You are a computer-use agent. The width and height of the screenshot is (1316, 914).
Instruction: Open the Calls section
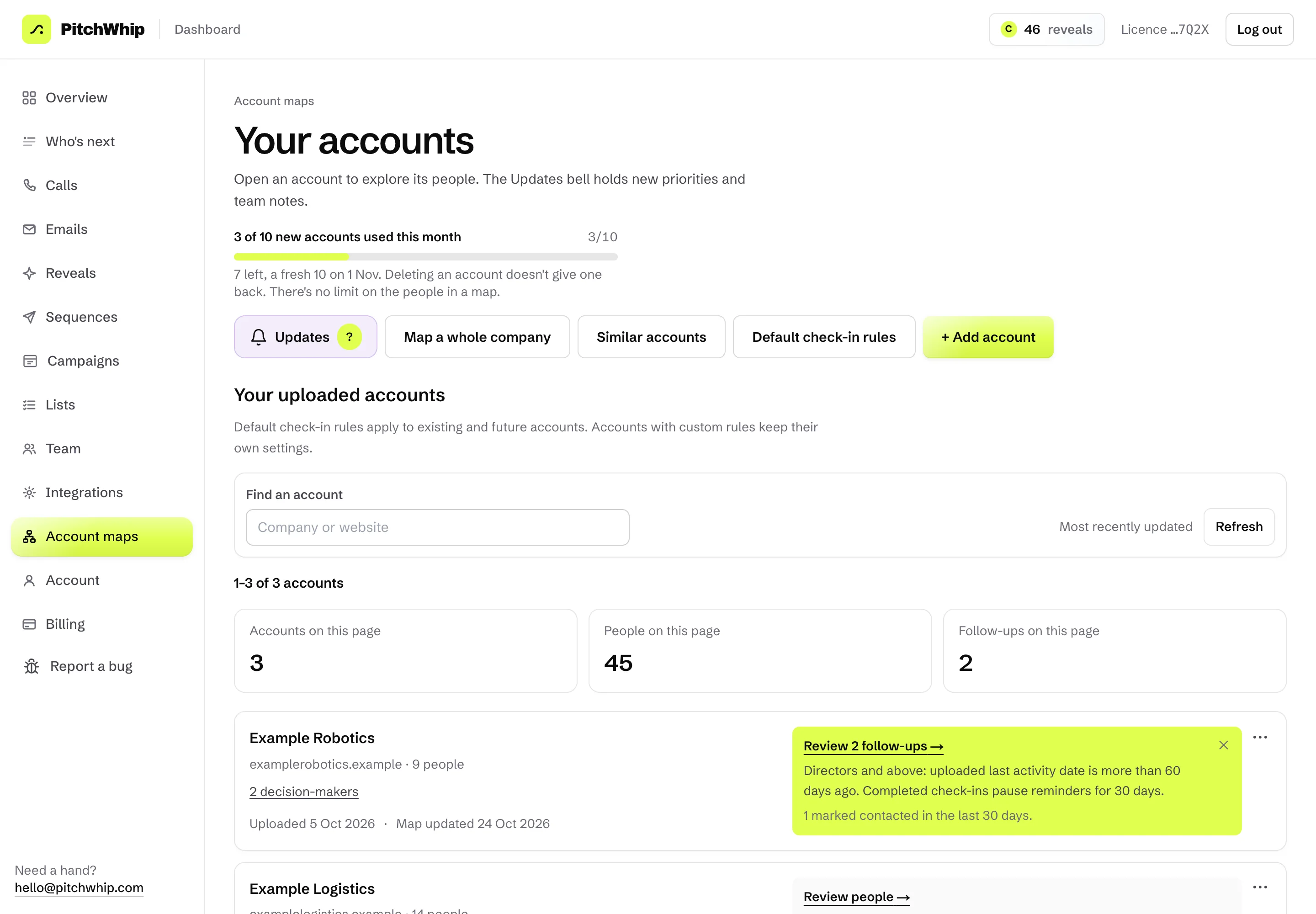coord(102,186)
